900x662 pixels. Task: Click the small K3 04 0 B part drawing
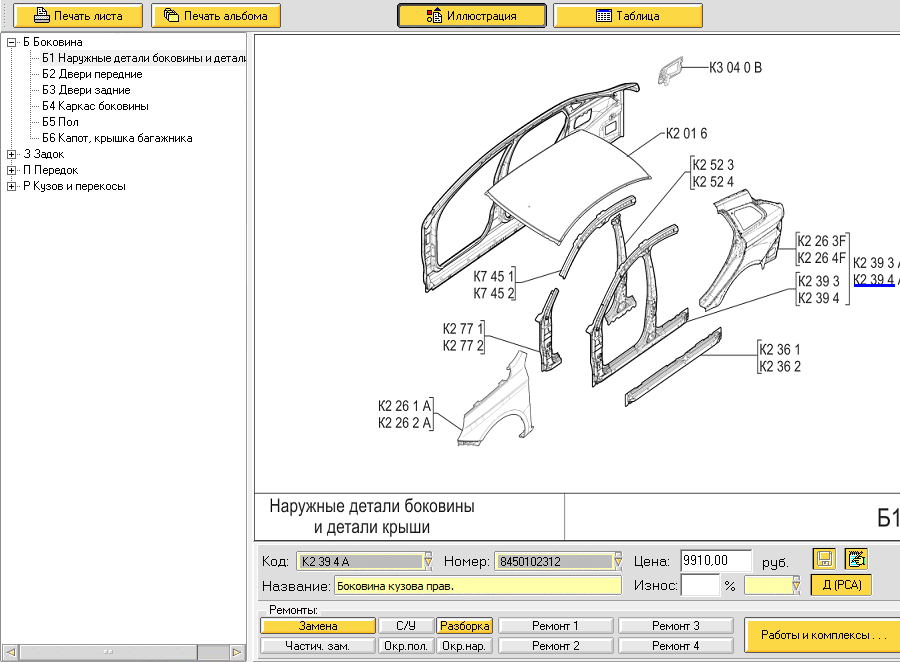tap(670, 72)
